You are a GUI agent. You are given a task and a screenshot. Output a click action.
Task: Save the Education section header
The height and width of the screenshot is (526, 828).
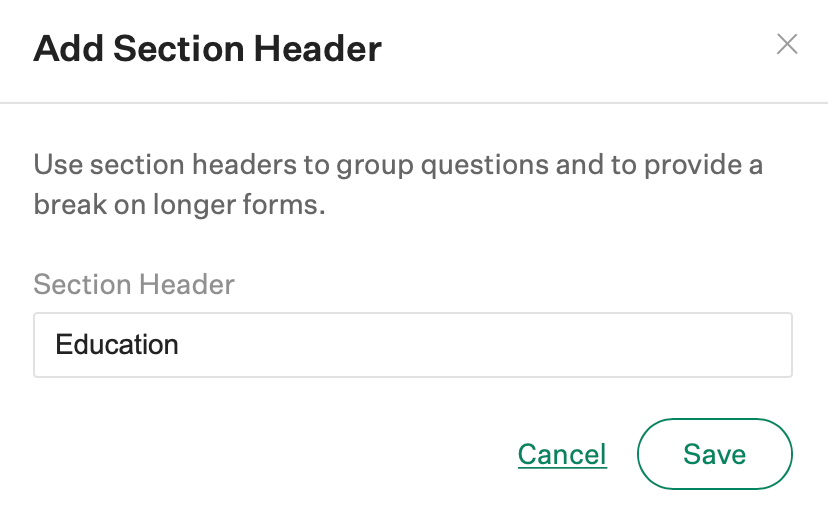[714, 454]
